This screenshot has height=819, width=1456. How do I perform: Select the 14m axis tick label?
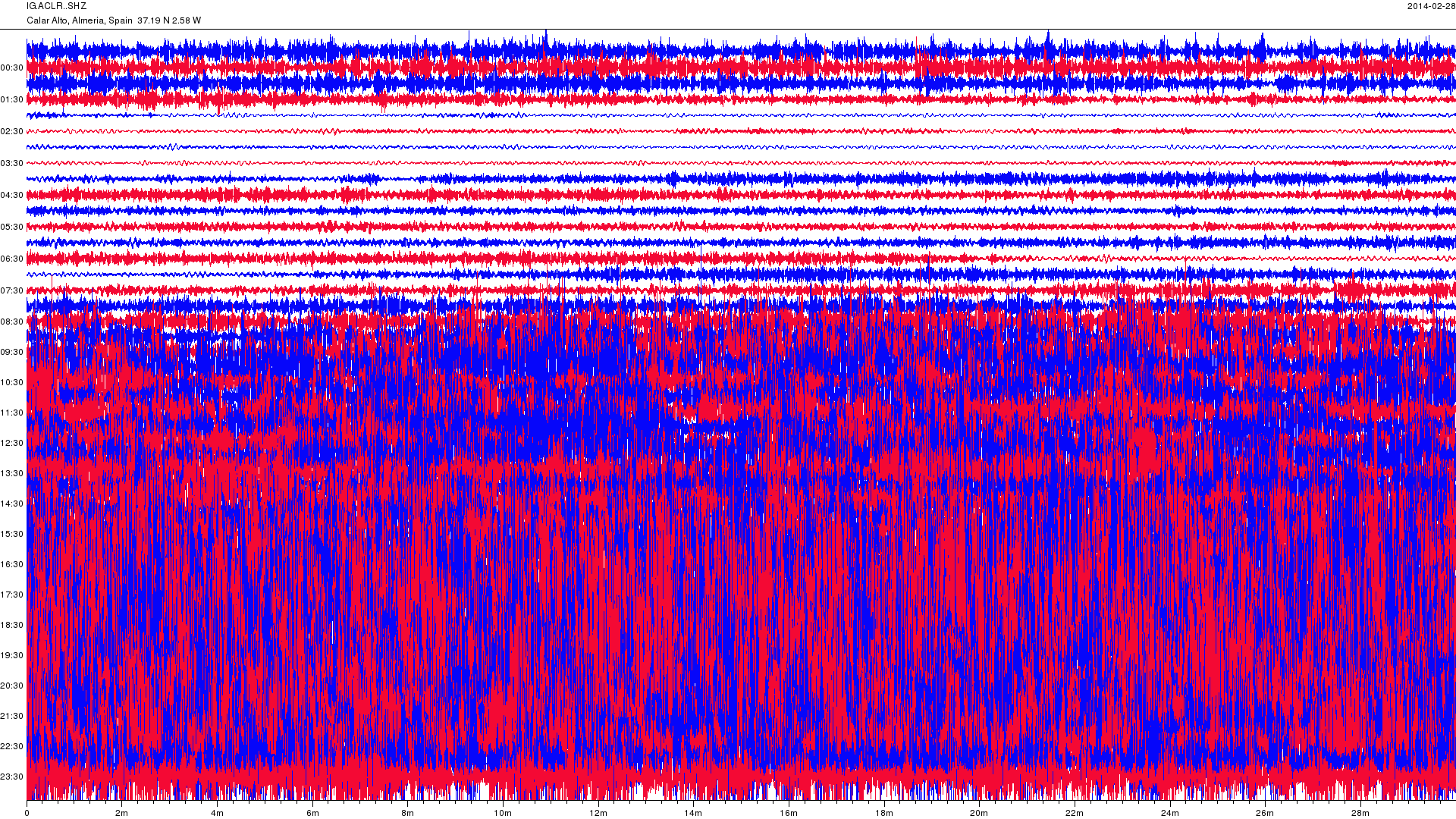pos(693,814)
